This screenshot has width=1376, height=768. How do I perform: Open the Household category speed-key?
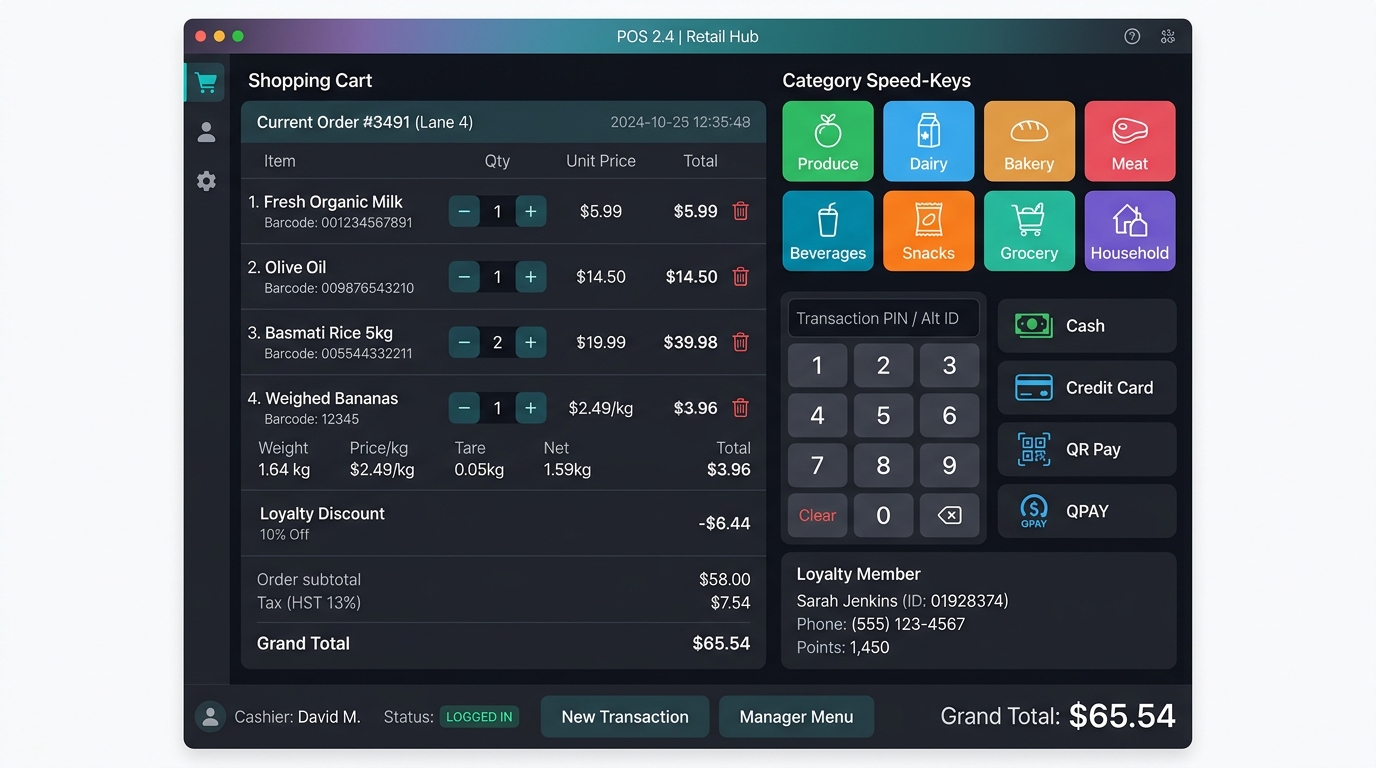click(1130, 231)
